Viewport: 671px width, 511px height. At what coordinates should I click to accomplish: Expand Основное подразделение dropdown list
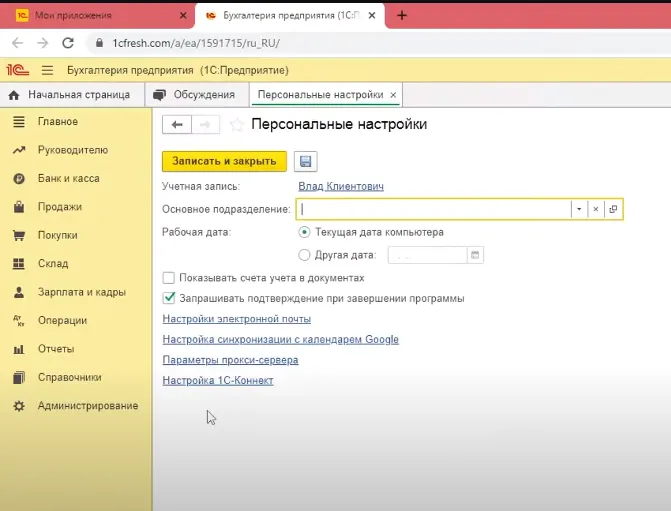click(x=578, y=209)
